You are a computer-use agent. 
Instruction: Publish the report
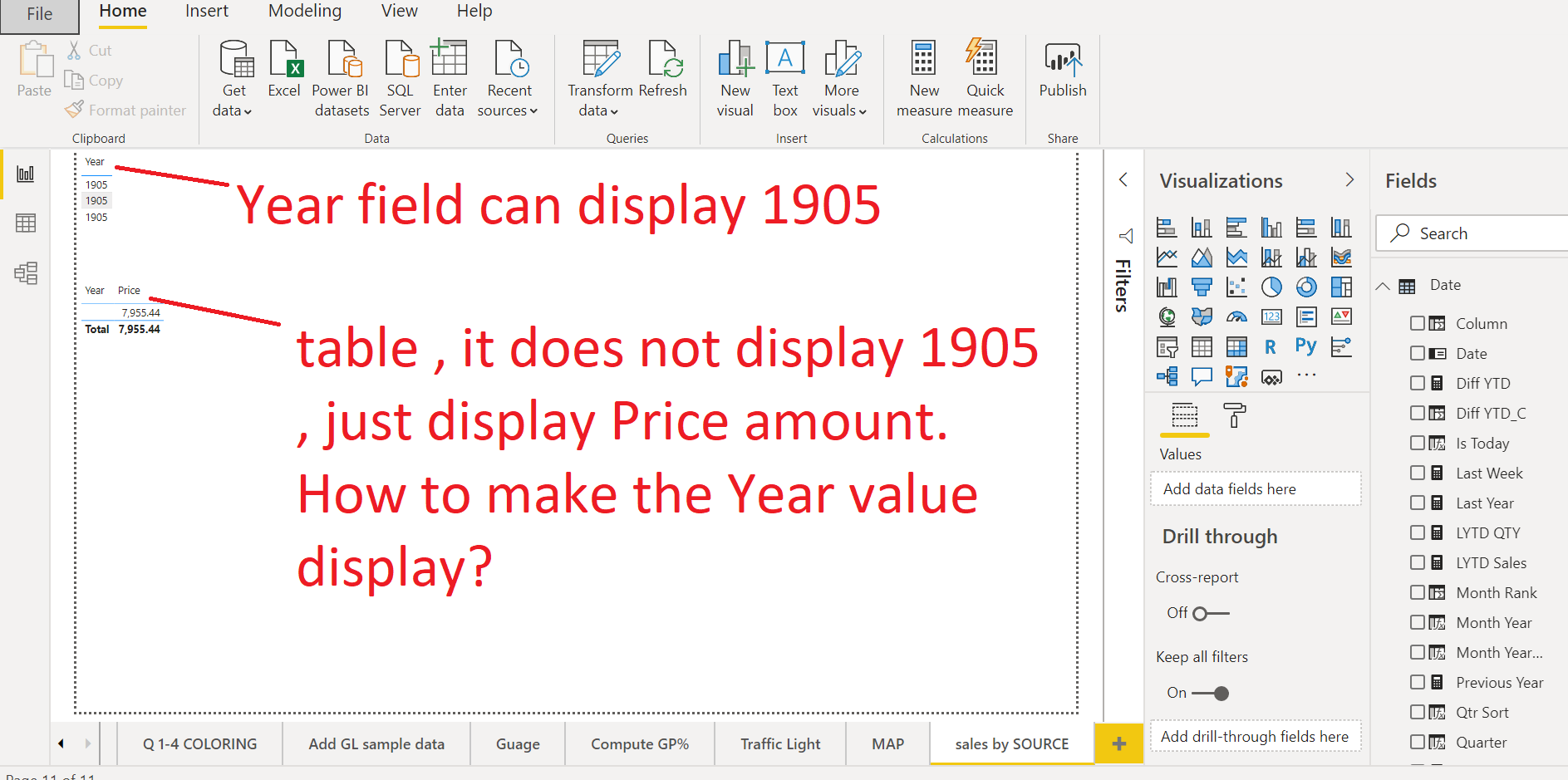click(1063, 70)
